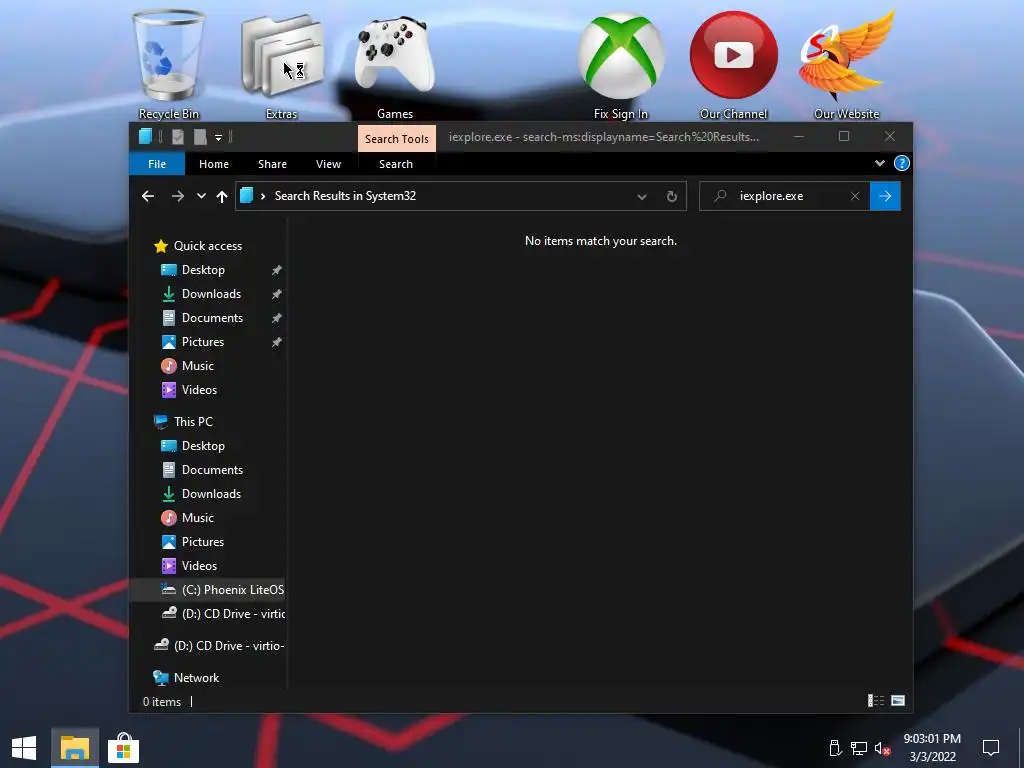Switch to the Share ribbon tab
This screenshot has height=768, width=1024.
pyautogui.click(x=272, y=164)
